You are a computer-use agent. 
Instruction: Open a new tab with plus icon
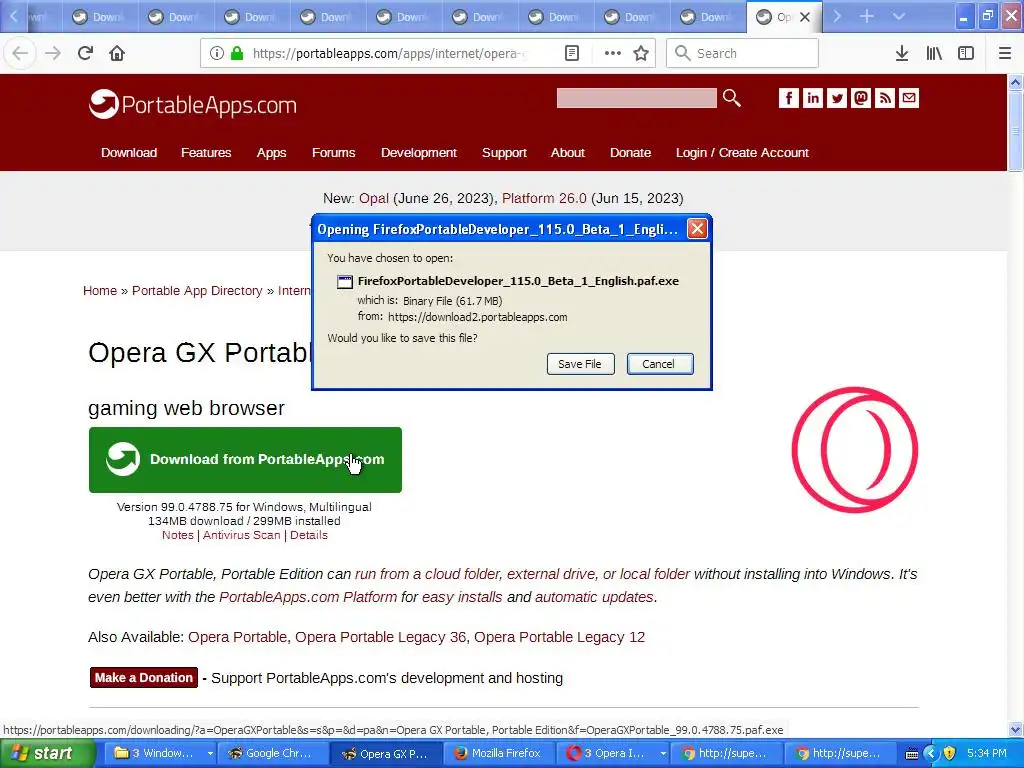point(867,16)
